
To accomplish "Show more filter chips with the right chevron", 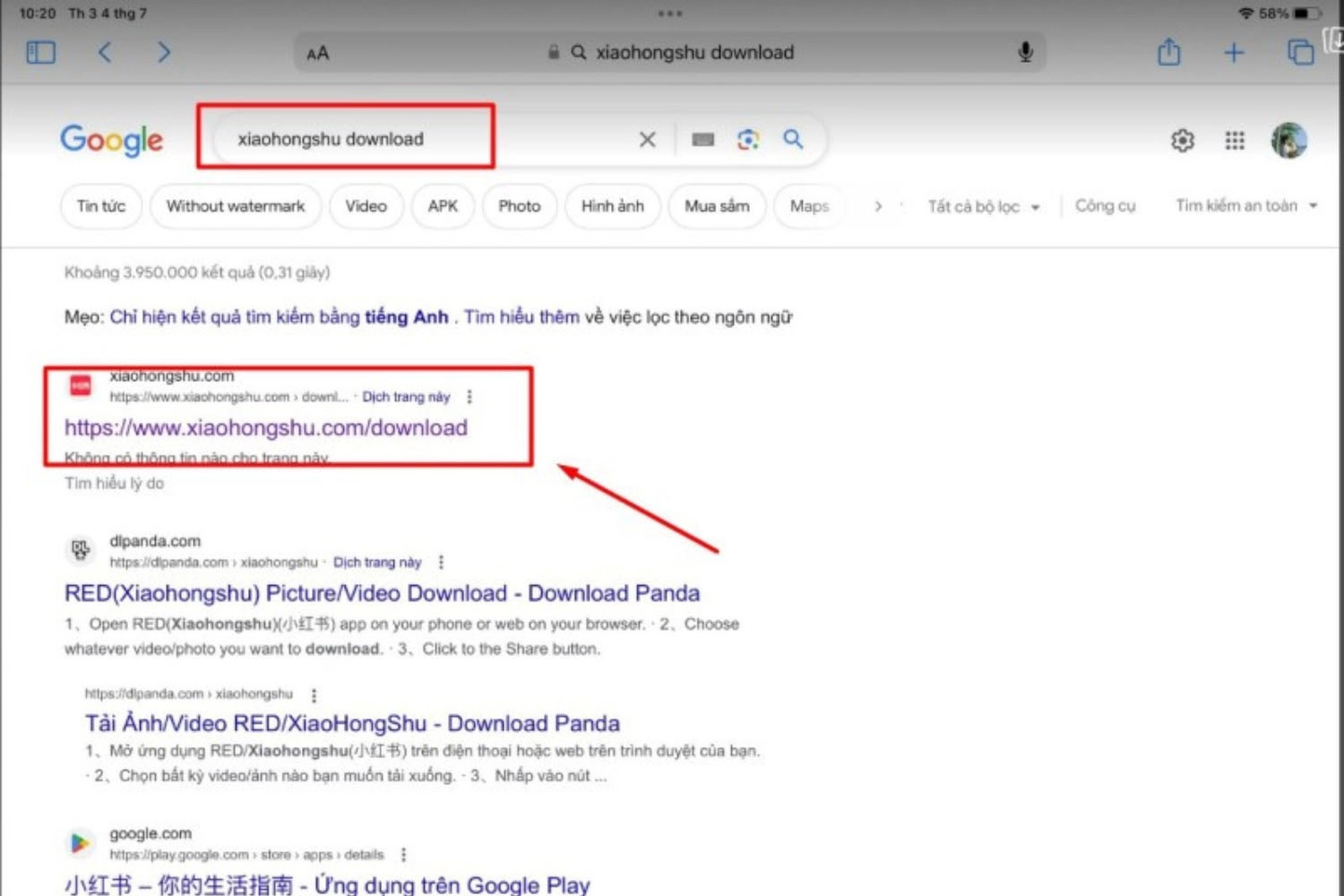I will click(878, 206).
